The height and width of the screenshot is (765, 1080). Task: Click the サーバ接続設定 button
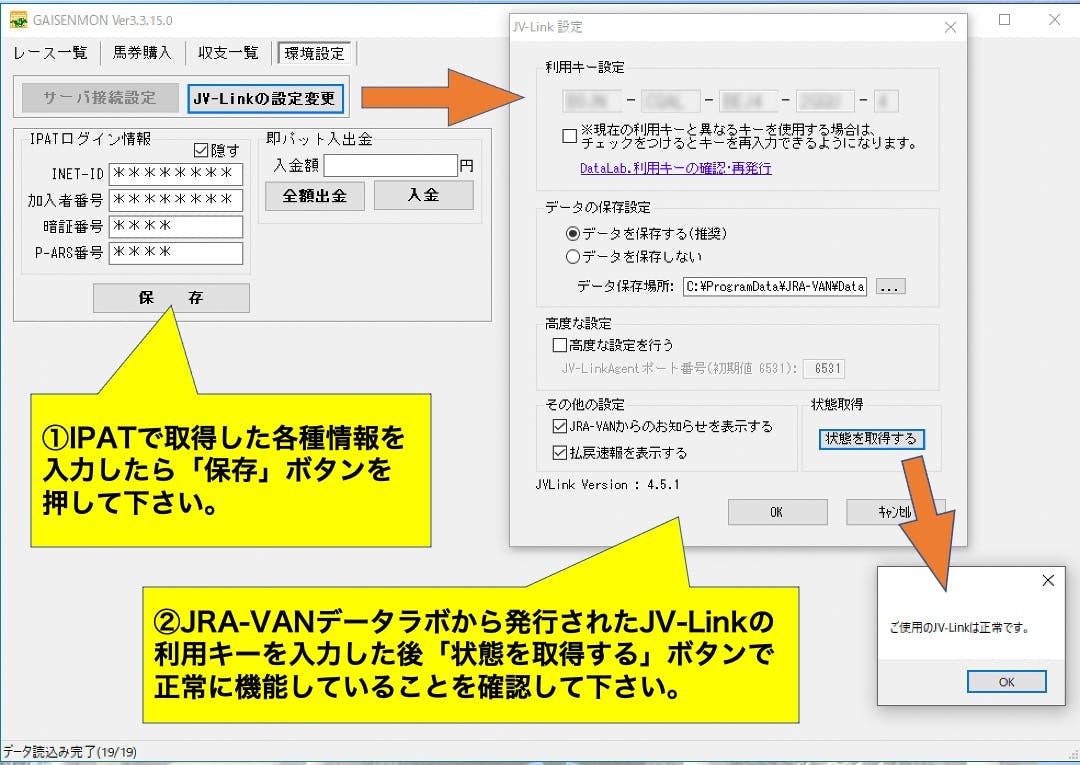(x=100, y=98)
